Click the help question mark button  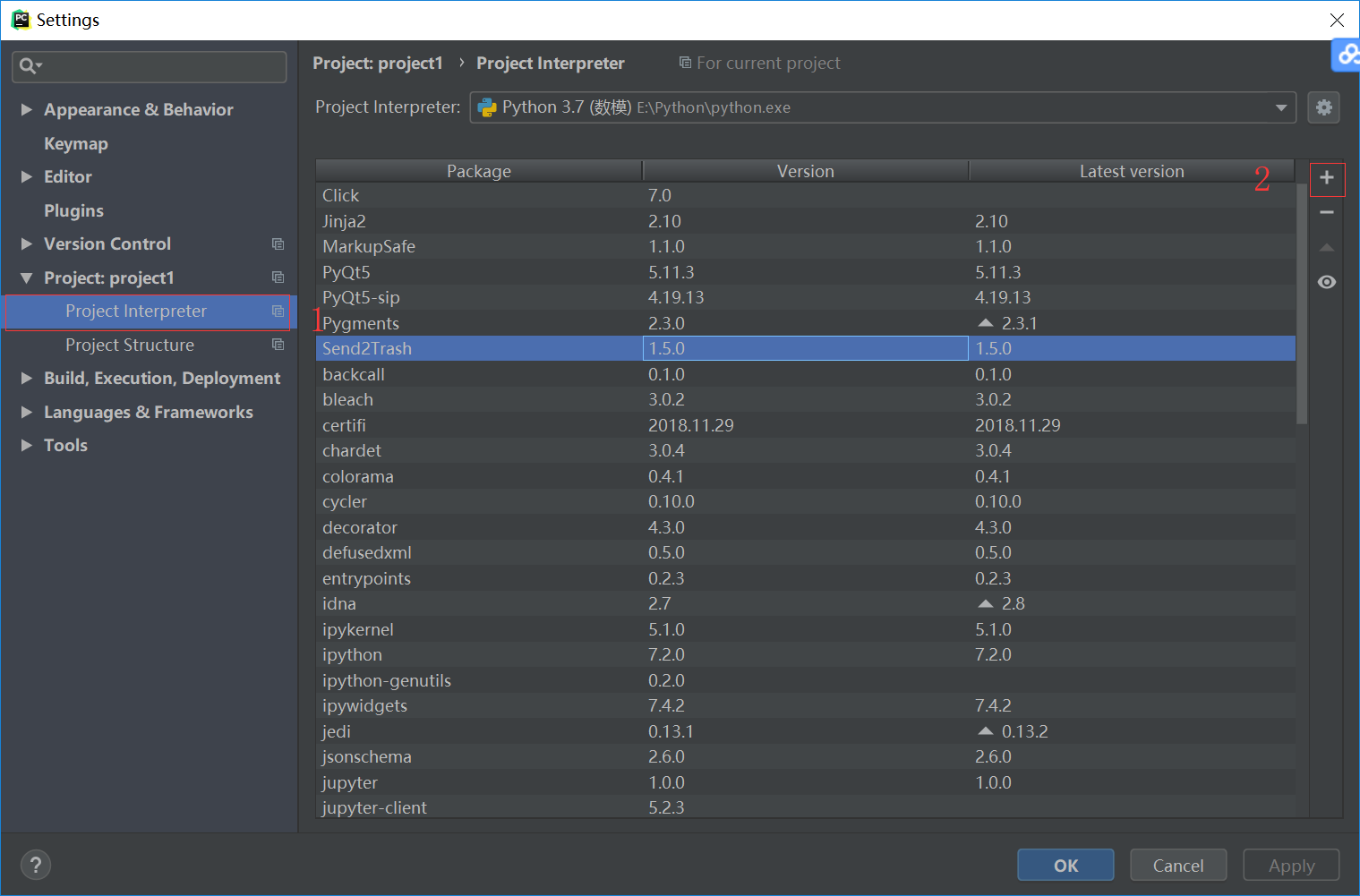[x=36, y=865]
